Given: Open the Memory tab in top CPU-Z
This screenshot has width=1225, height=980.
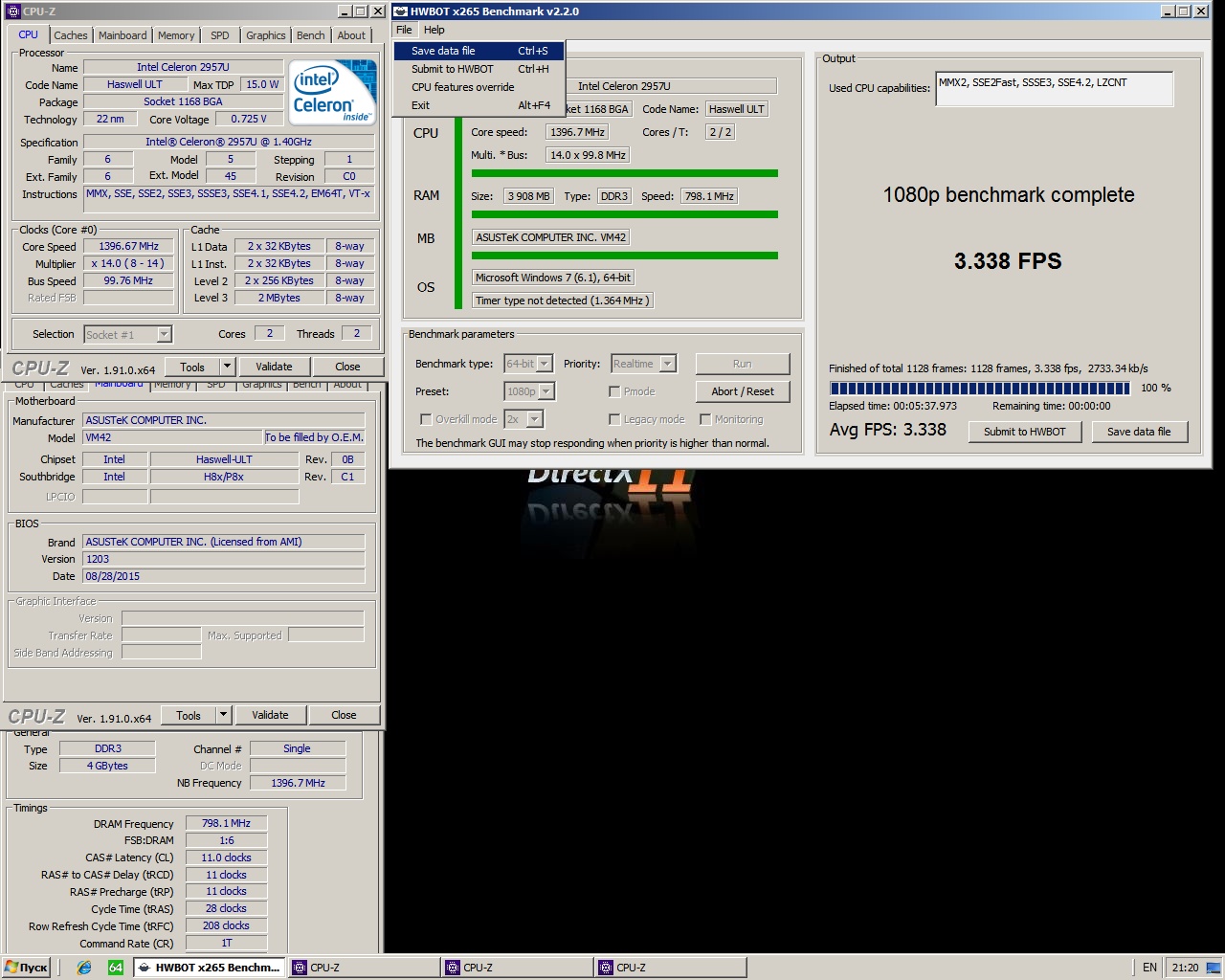Looking at the screenshot, I should pyautogui.click(x=176, y=35).
